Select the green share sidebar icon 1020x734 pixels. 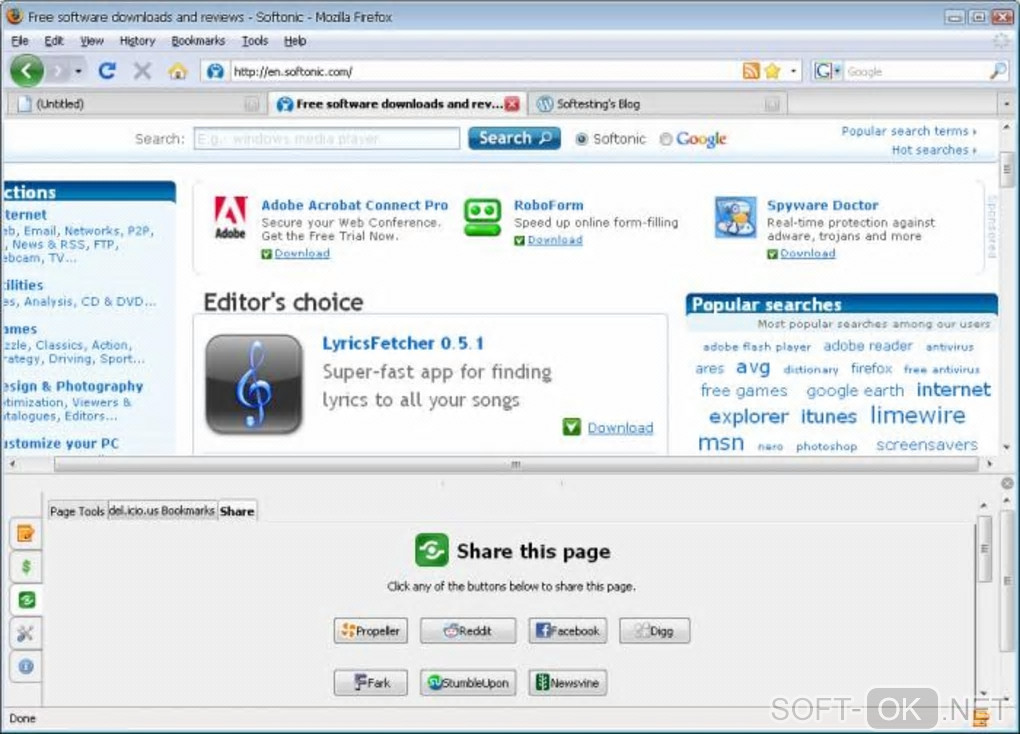click(26, 599)
